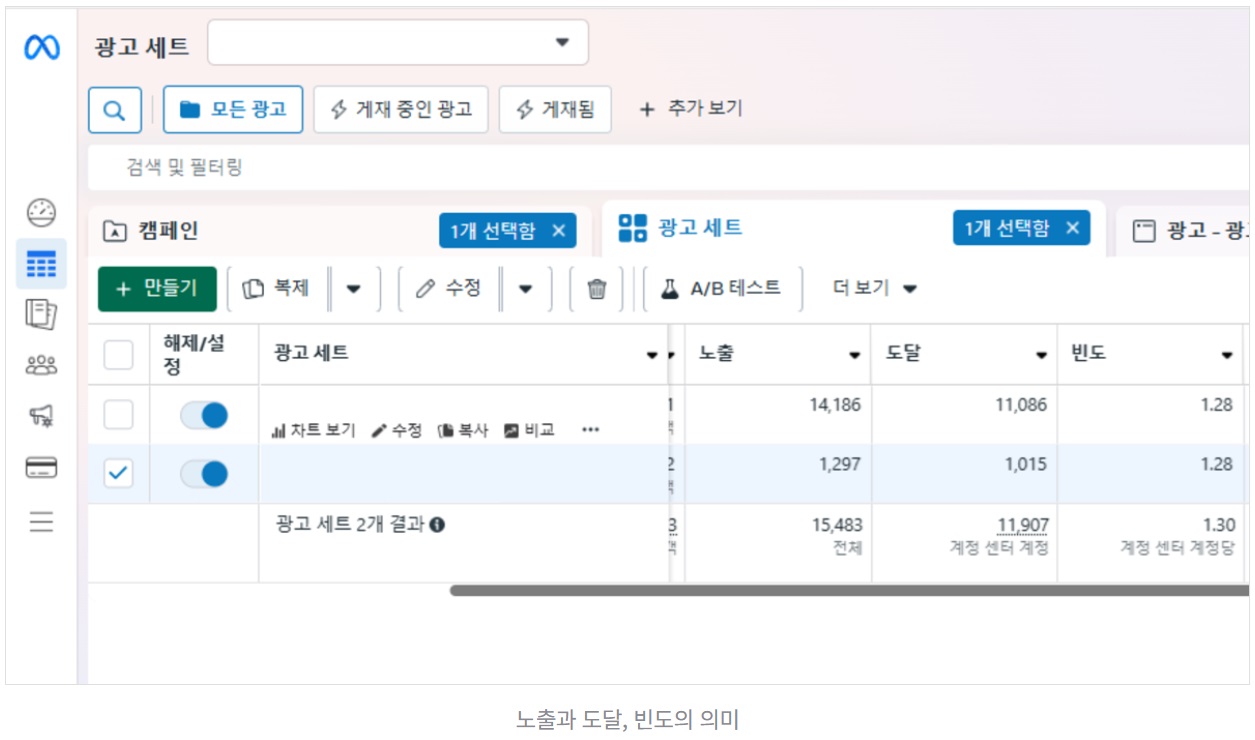Toggle the select-all header checkbox

point(118,354)
